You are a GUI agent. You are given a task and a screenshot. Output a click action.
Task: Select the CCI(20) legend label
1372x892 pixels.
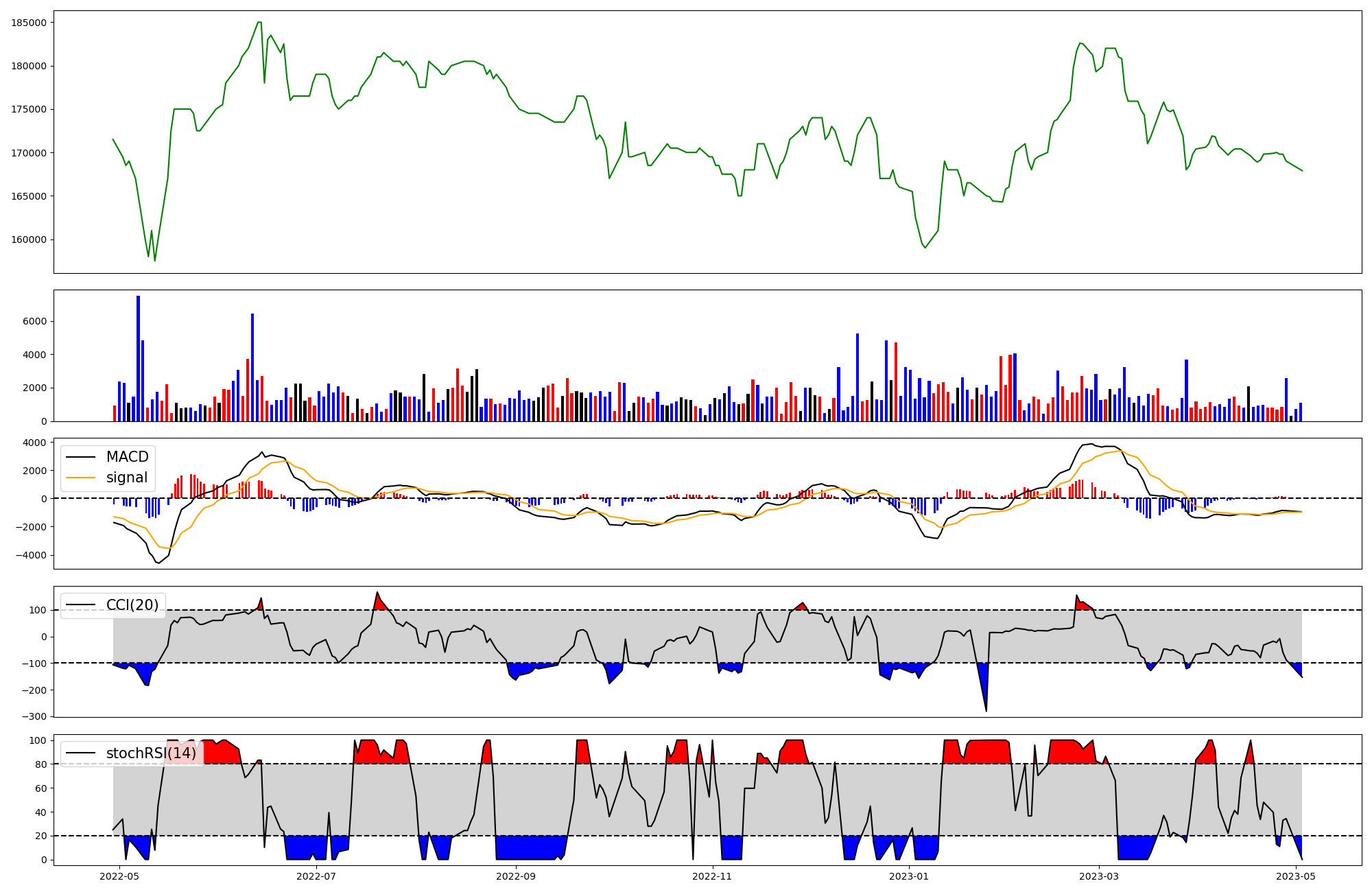(x=132, y=605)
